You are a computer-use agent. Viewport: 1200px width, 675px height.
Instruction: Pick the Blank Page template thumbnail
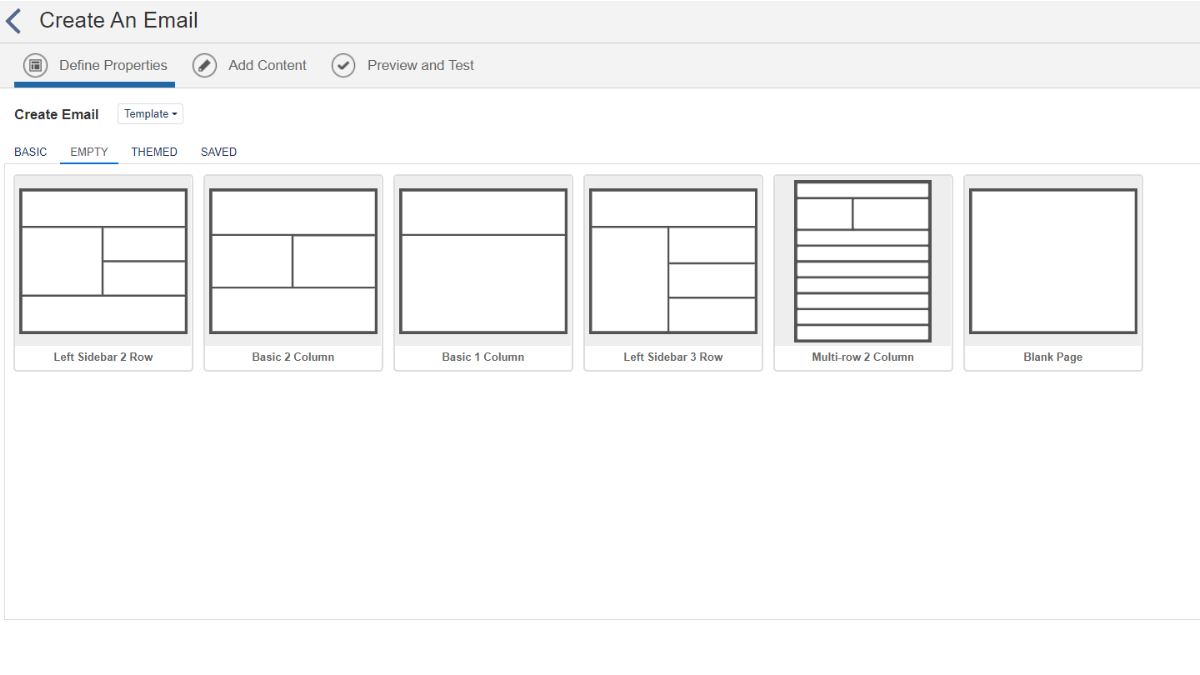1053,261
